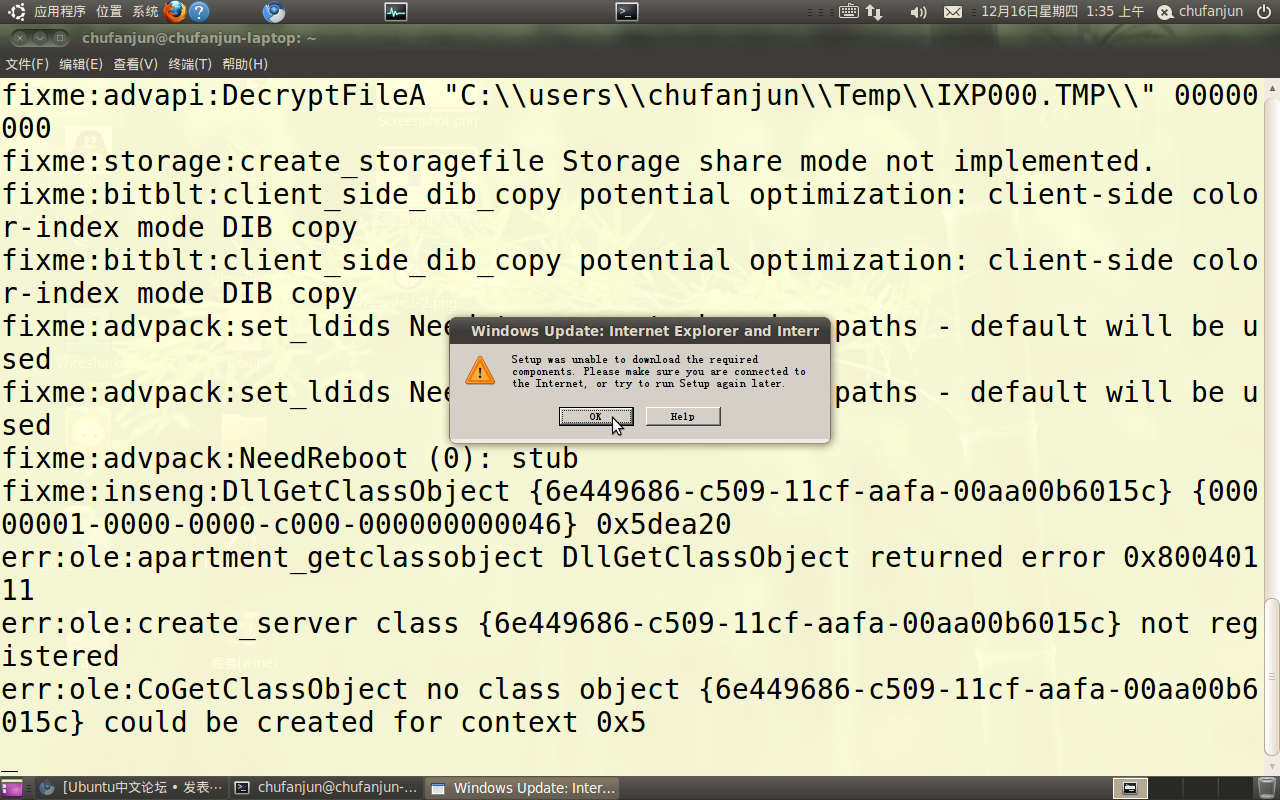
Task: Open the network connection indicator
Action: pyautogui.click(x=874, y=12)
